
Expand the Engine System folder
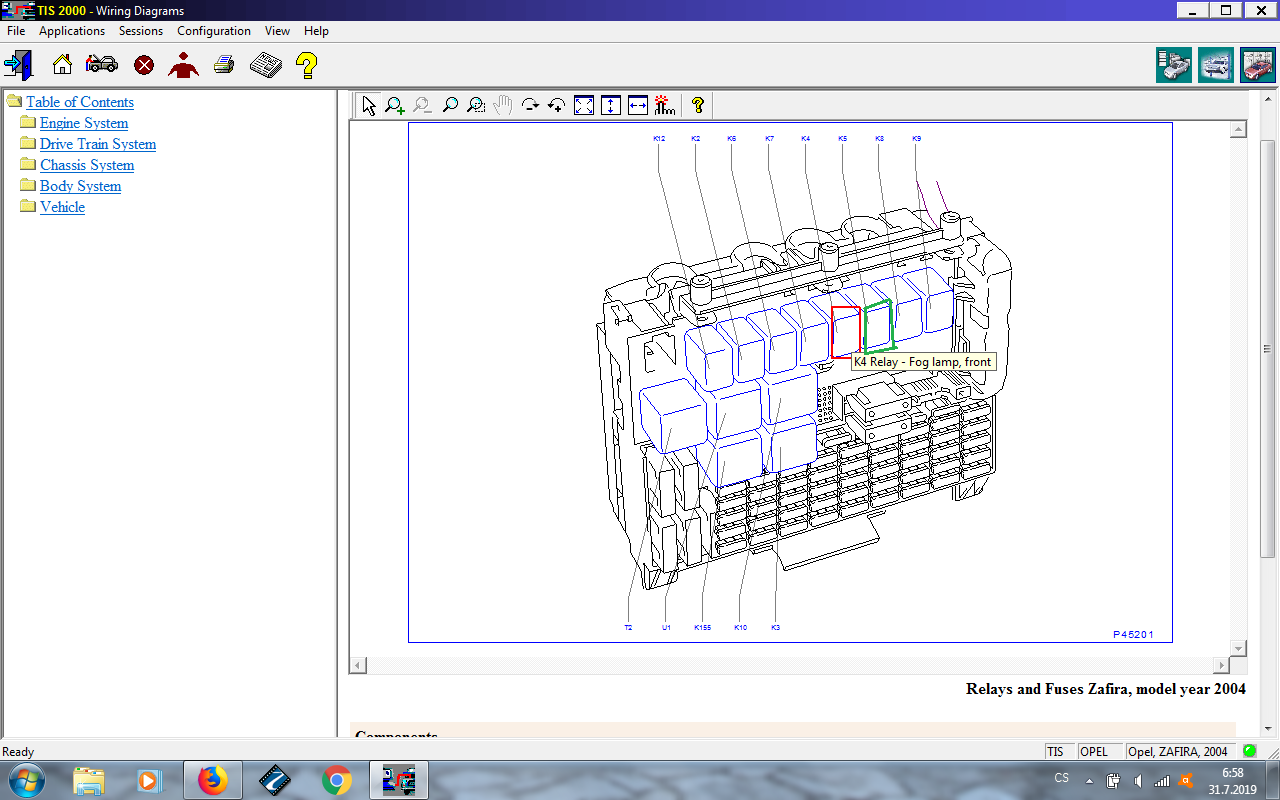tap(84, 123)
